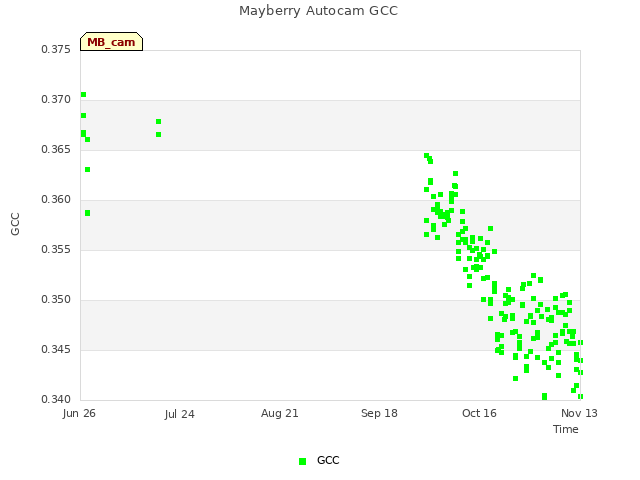Click the Jun 26 x-axis label
The width and height of the screenshot is (640, 480).
click(x=79, y=413)
